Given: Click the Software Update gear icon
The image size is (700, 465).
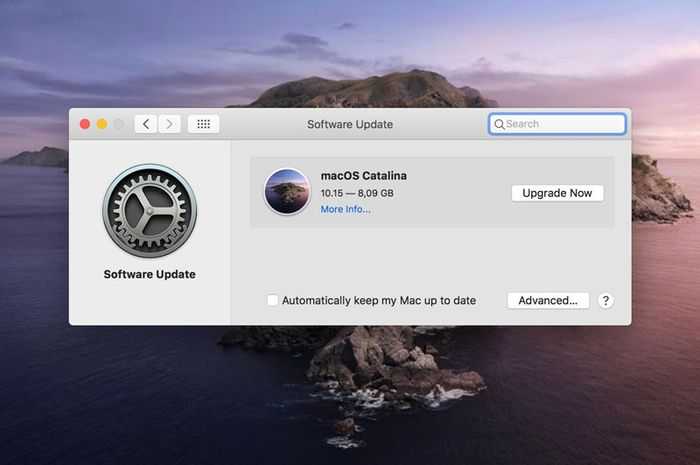Looking at the screenshot, I should (x=150, y=211).
